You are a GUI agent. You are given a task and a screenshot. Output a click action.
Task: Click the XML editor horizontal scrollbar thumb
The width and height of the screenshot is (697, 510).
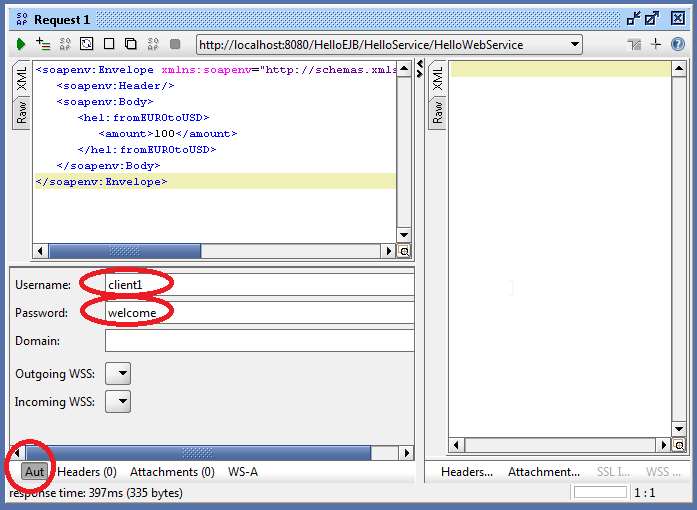121,251
